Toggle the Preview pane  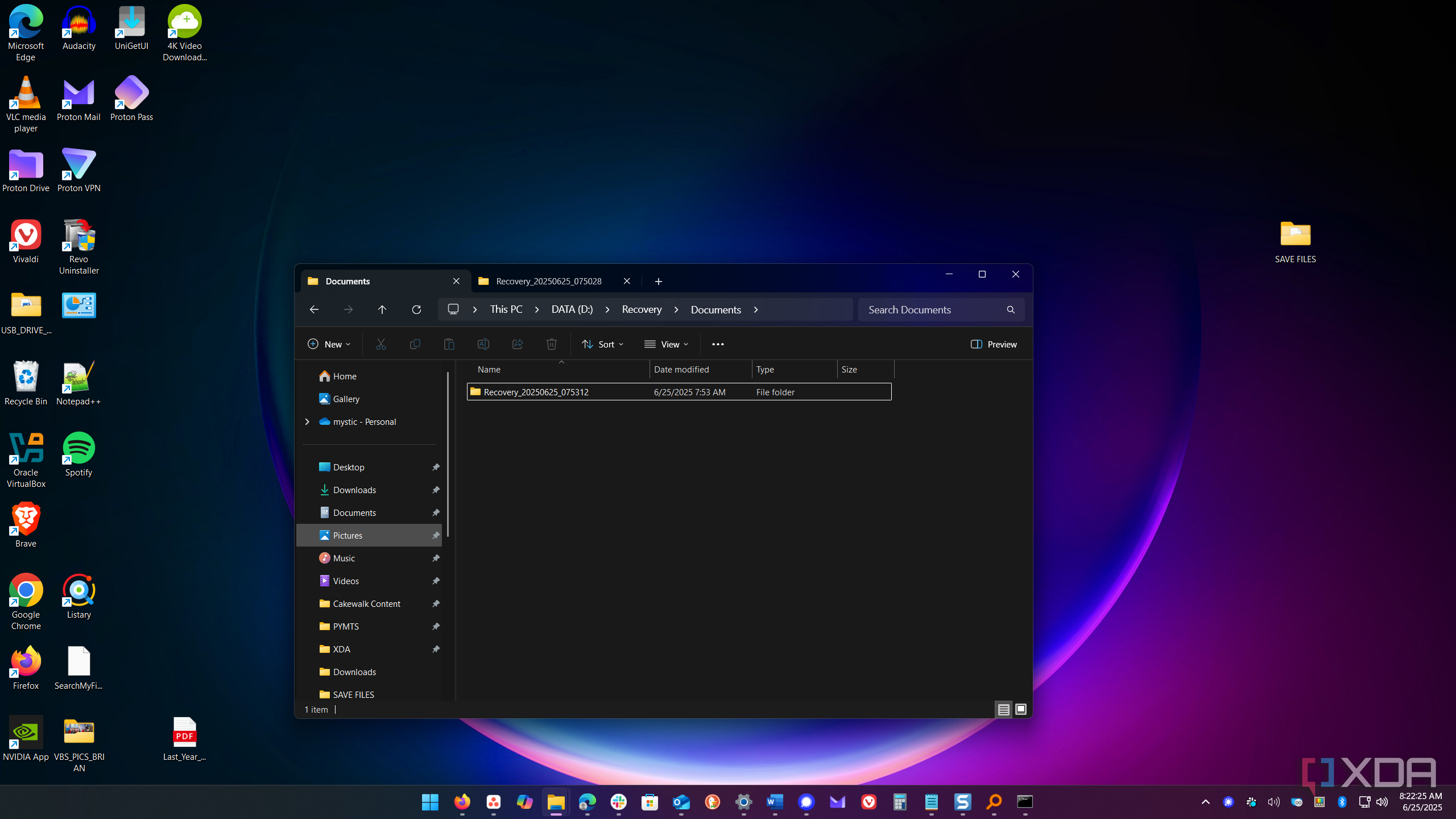tap(994, 344)
